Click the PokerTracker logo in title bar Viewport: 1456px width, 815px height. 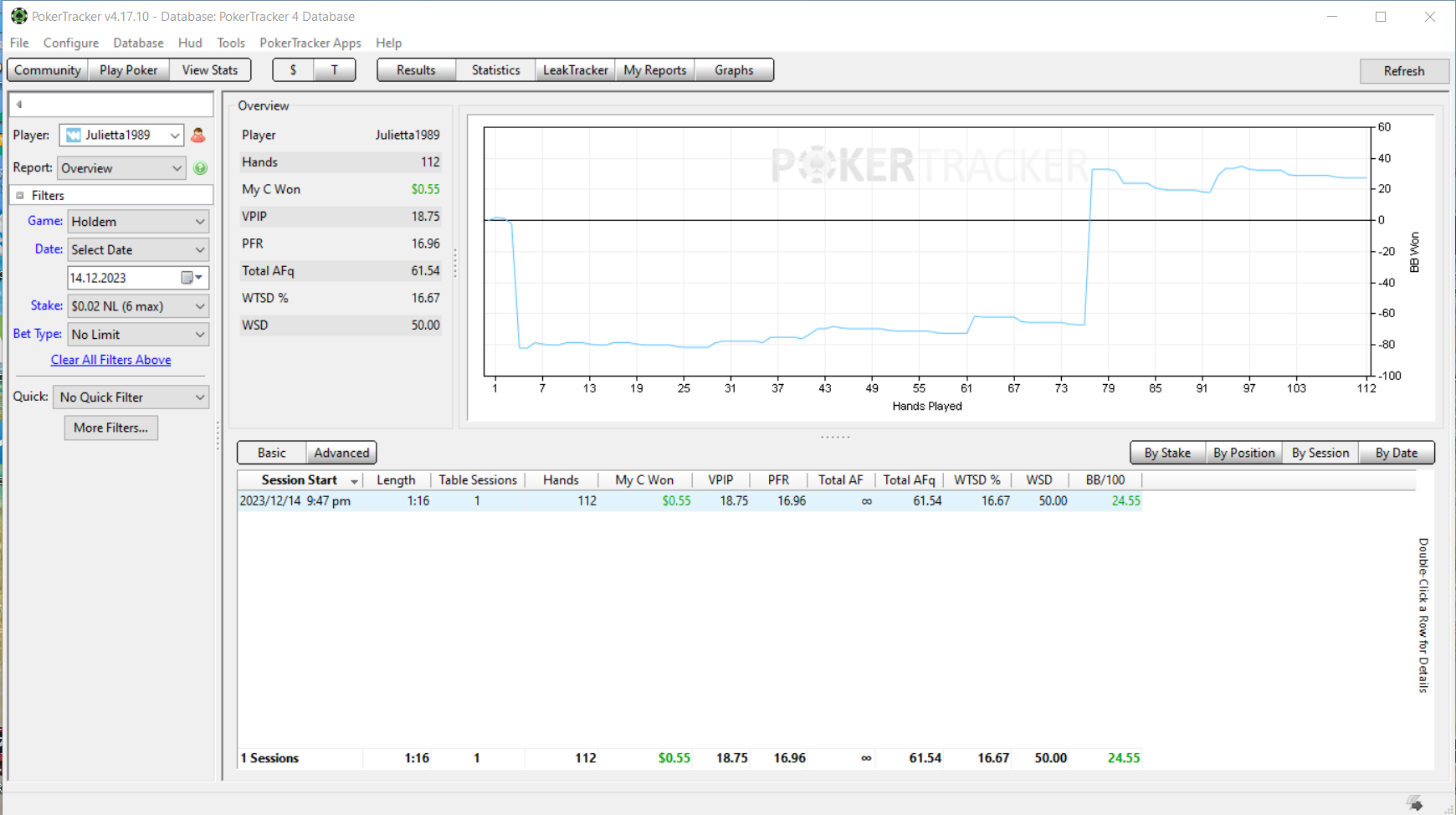point(18,16)
